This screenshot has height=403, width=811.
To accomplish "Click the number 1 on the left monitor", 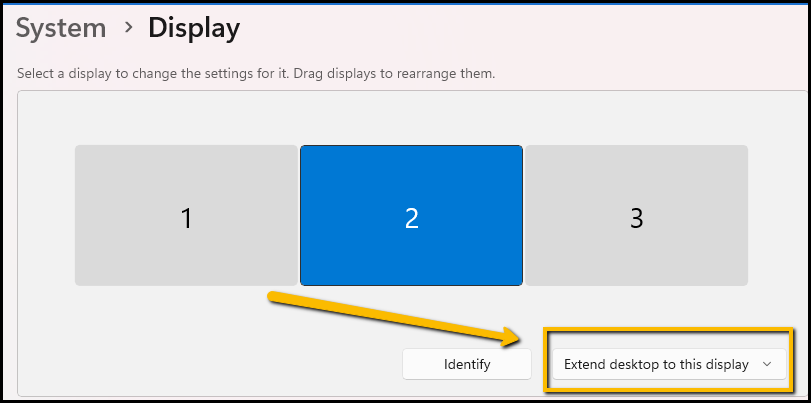I will click(x=186, y=218).
